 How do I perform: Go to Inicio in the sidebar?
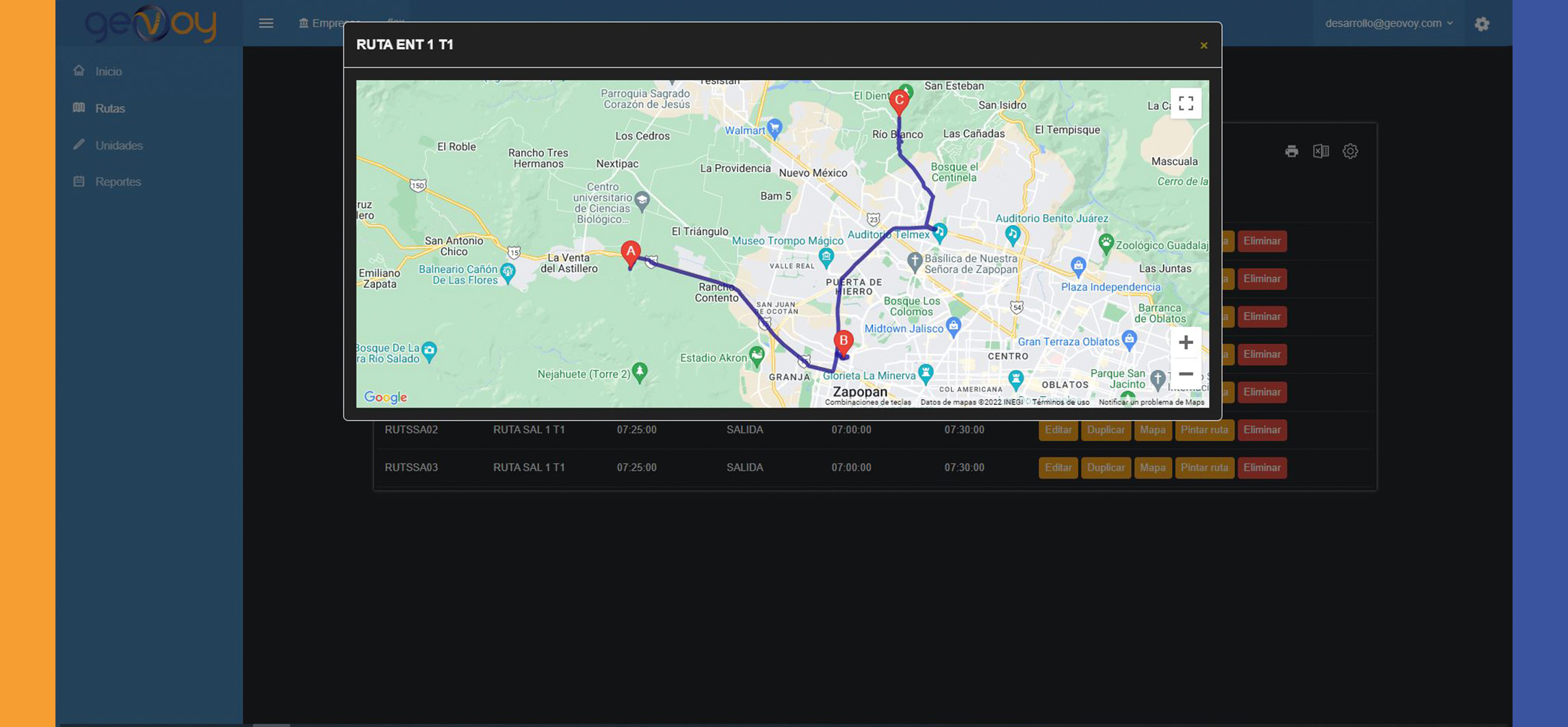(x=109, y=71)
